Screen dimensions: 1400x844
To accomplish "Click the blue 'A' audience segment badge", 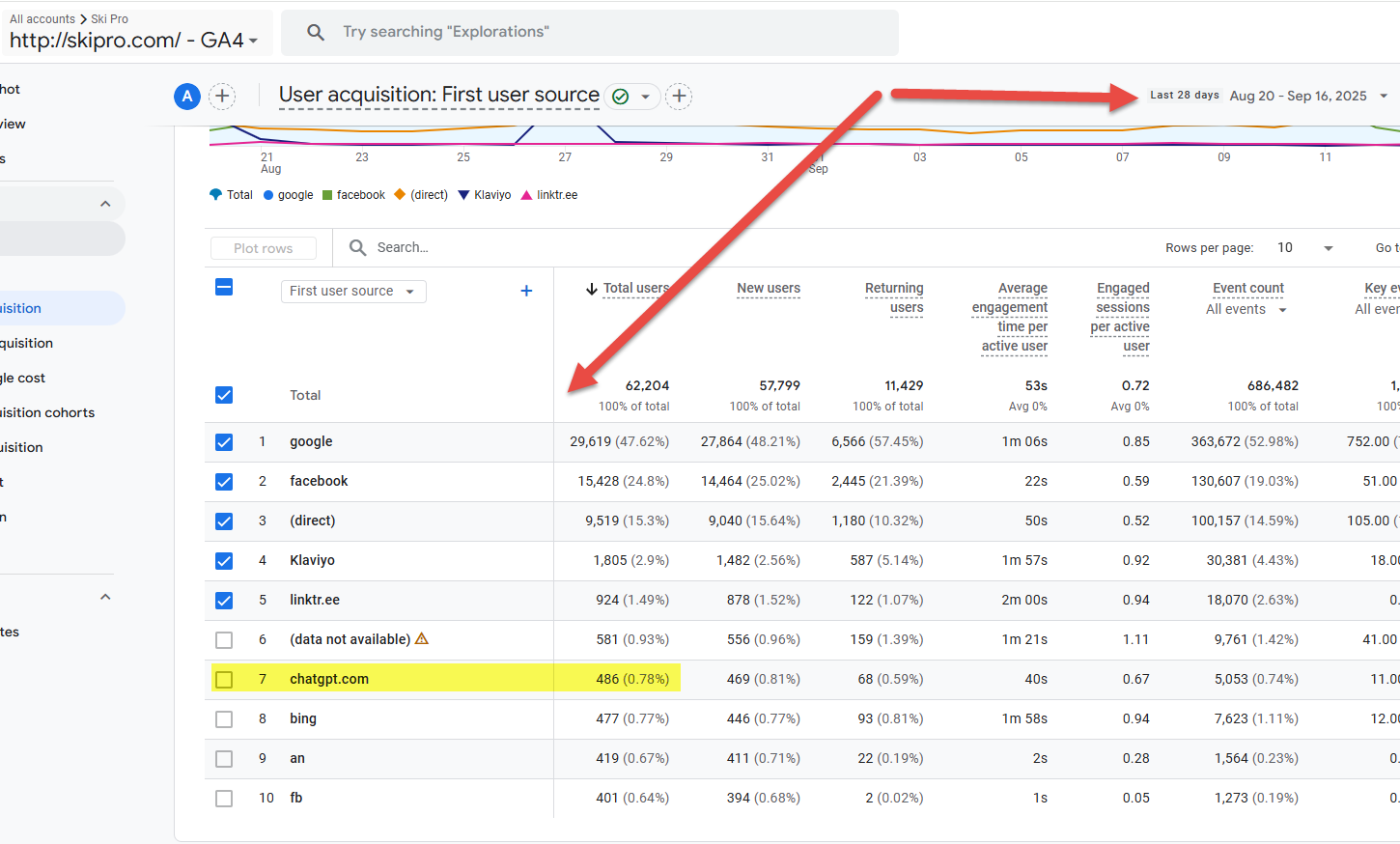I will 187,96.
